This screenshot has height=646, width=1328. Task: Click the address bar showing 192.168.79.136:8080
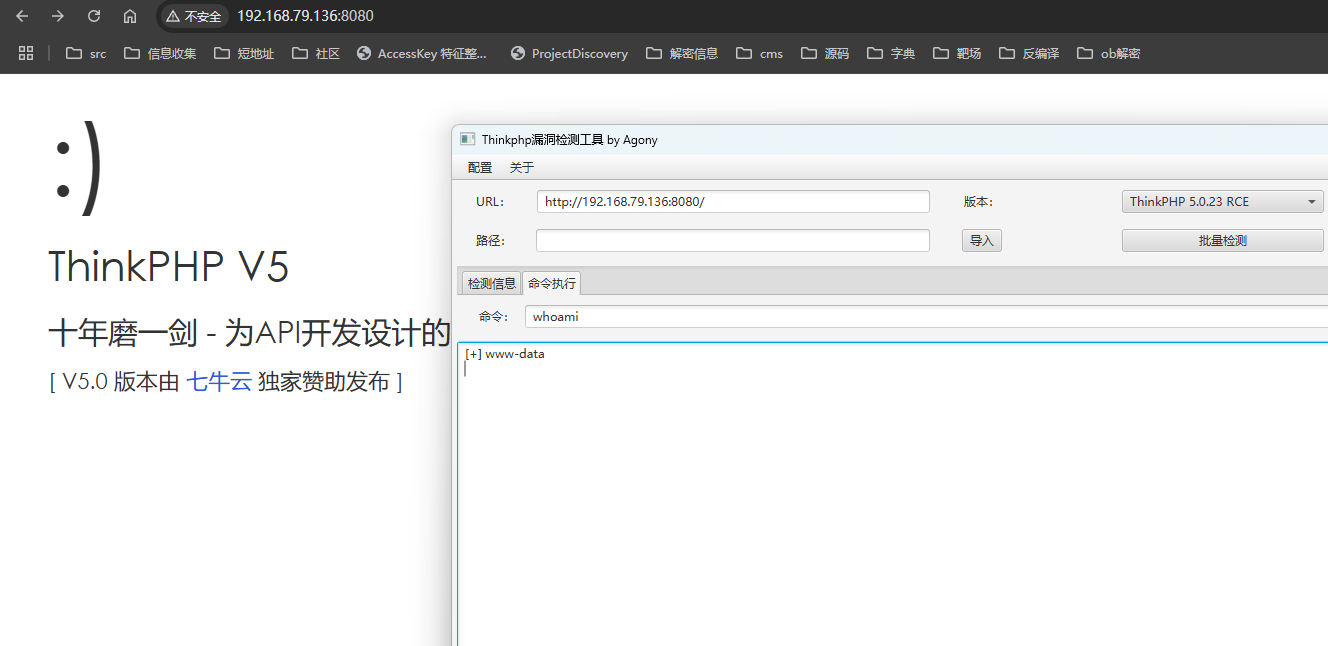click(x=305, y=16)
